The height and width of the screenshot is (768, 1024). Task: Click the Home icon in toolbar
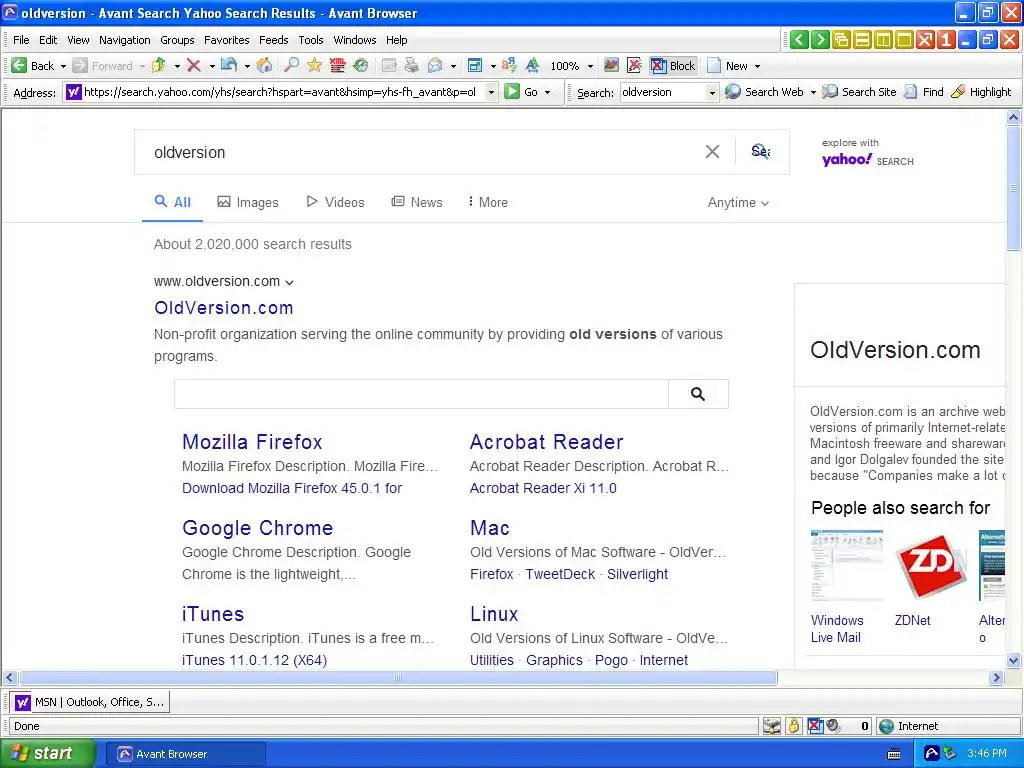(264, 65)
